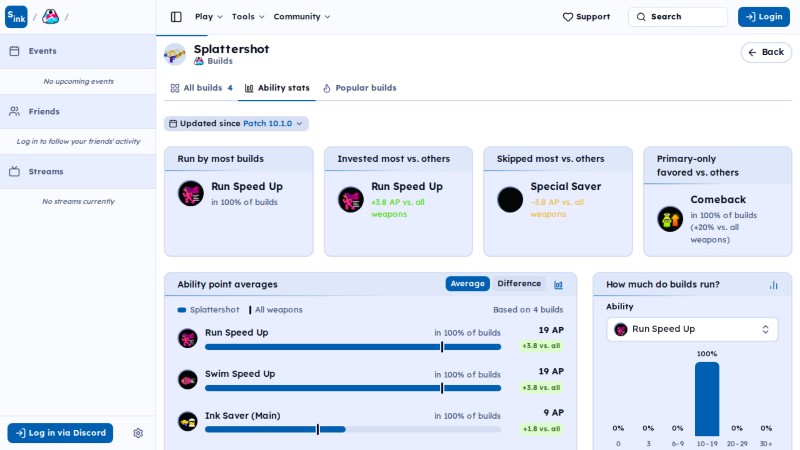Switch to the Popular builds tab
This screenshot has height=450, width=800.
click(x=360, y=88)
